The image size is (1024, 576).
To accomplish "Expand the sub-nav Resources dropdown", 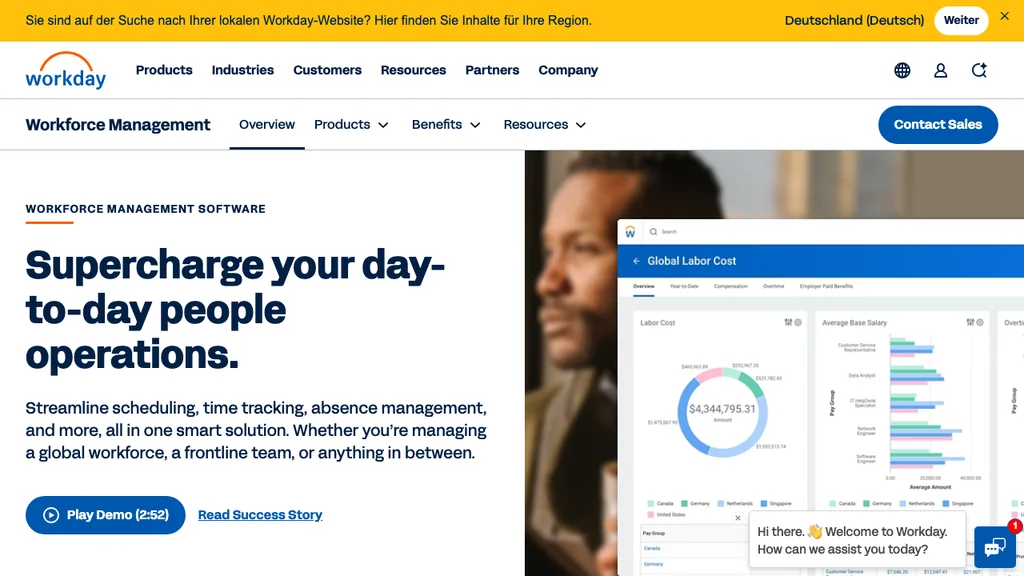I will click(x=545, y=124).
